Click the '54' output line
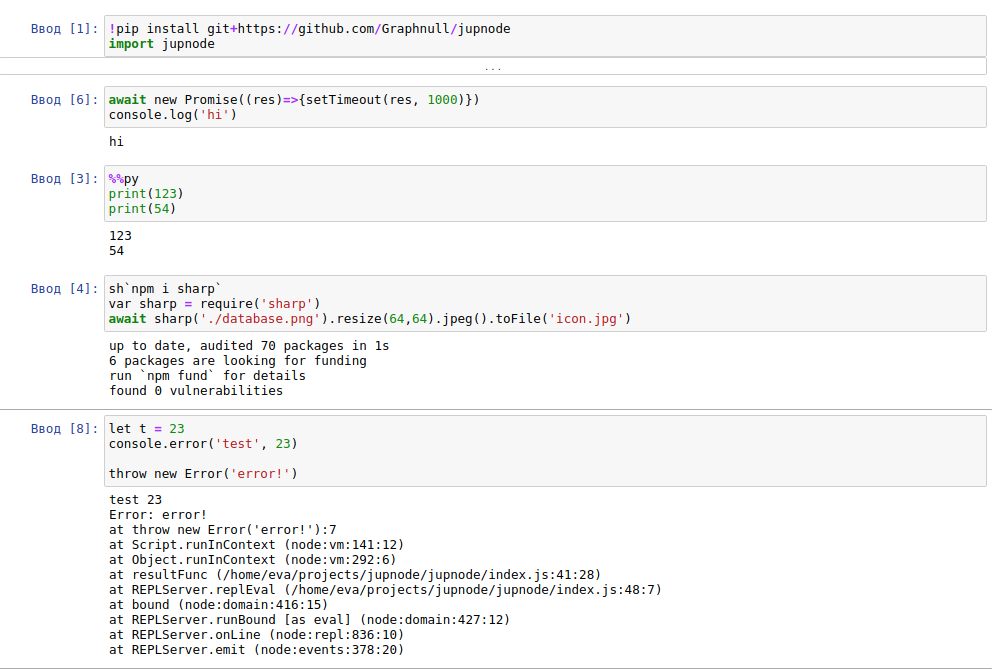This screenshot has height=669, width=992. [x=116, y=251]
